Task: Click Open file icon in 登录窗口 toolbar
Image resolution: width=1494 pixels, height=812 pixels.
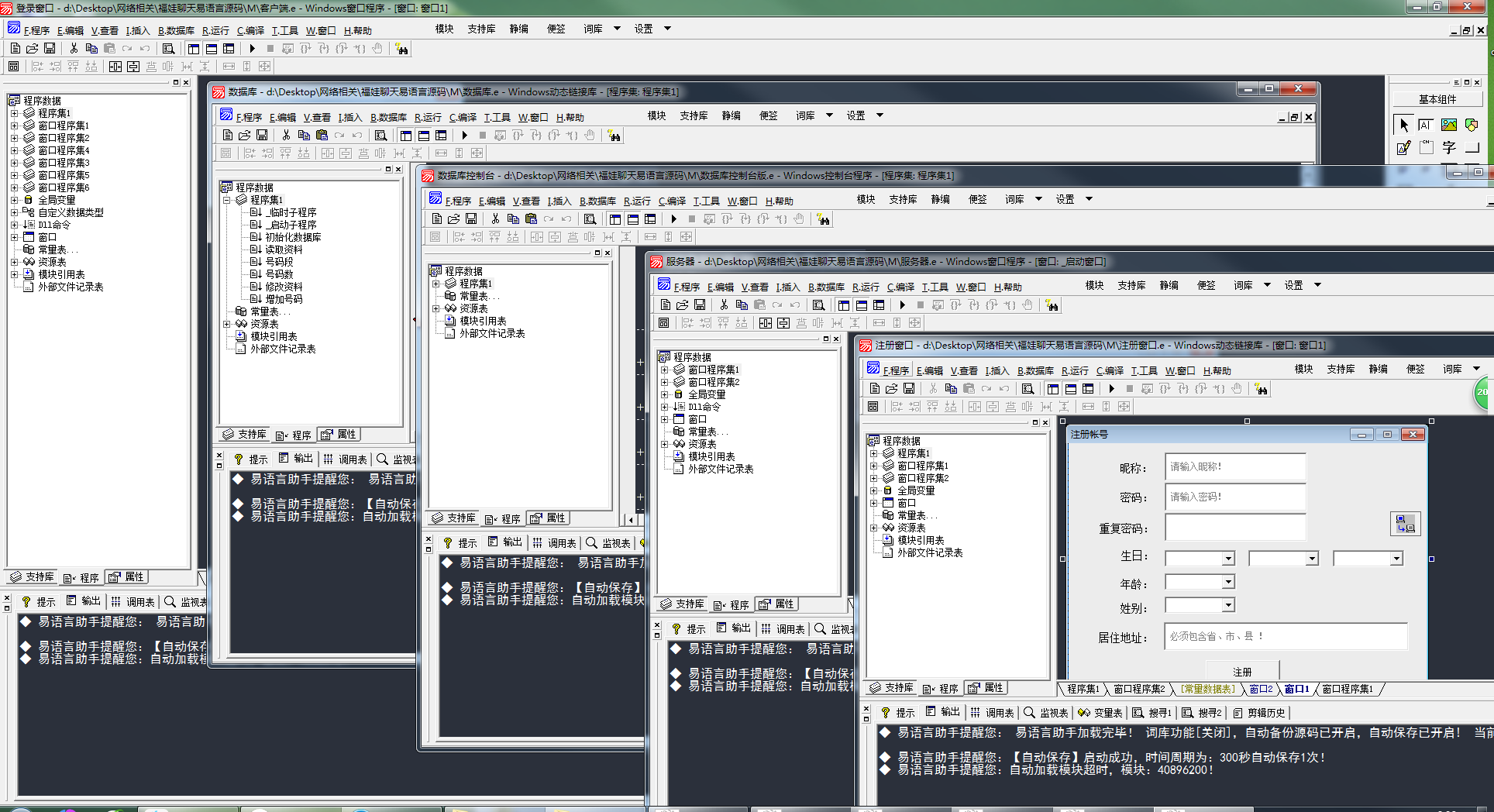Action: [x=33, y=49]
